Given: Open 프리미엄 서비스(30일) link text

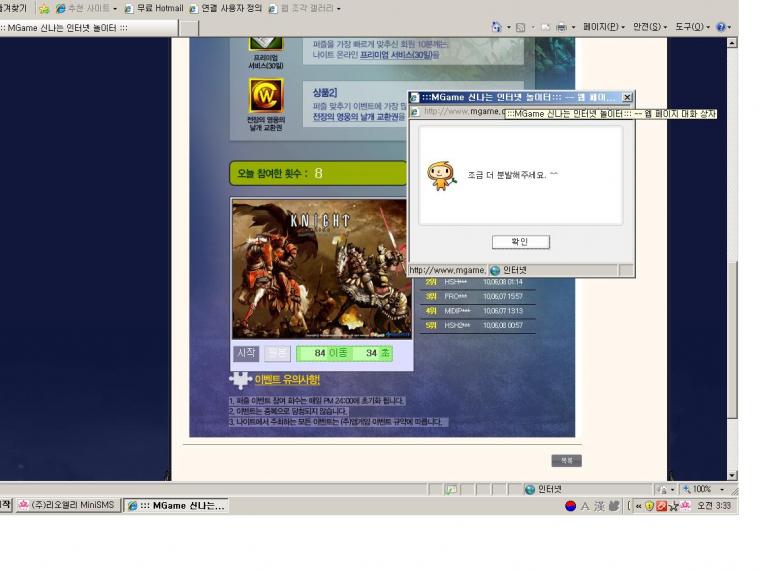Looking at the screenshot, I should [x=396, y=55].
